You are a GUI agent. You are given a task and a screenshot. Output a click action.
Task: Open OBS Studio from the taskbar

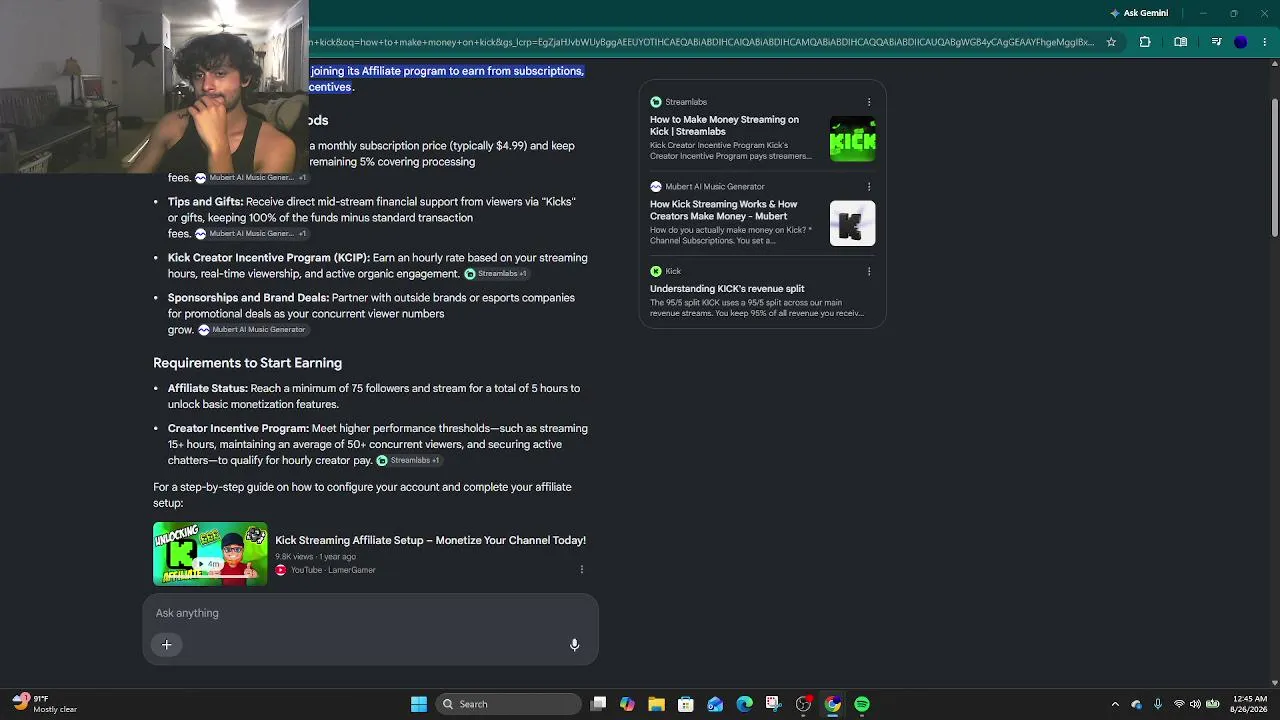(803, 704)
